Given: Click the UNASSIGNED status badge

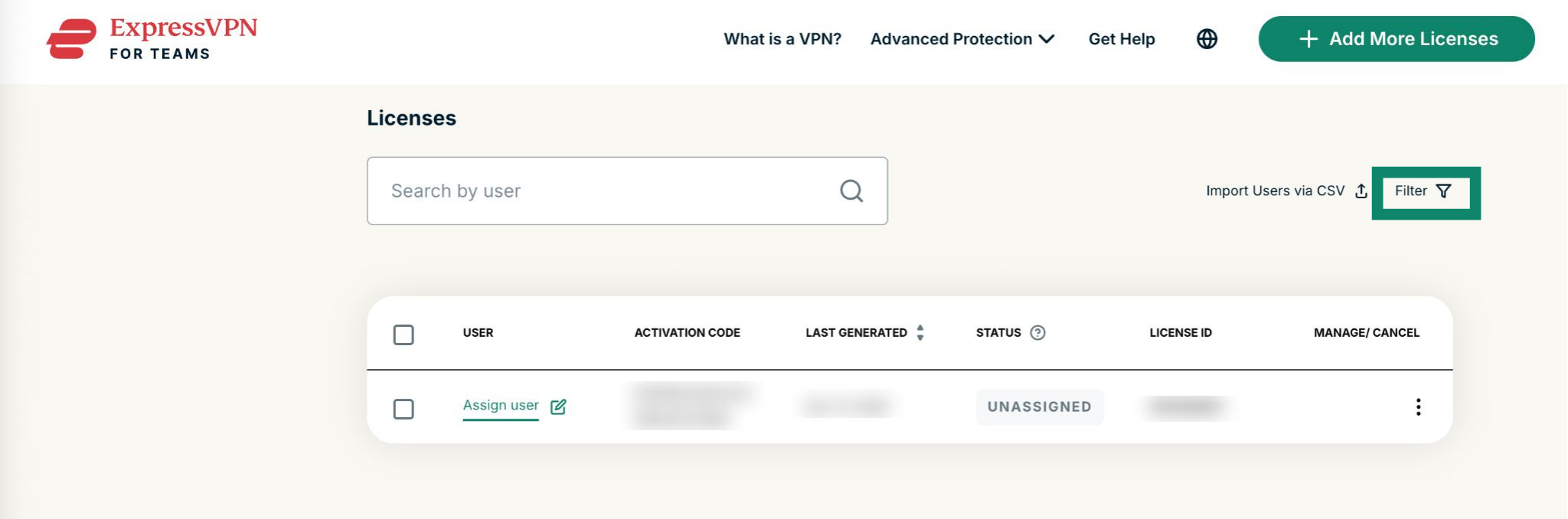Looking at the screenshot, I should tap(1040, 406).
